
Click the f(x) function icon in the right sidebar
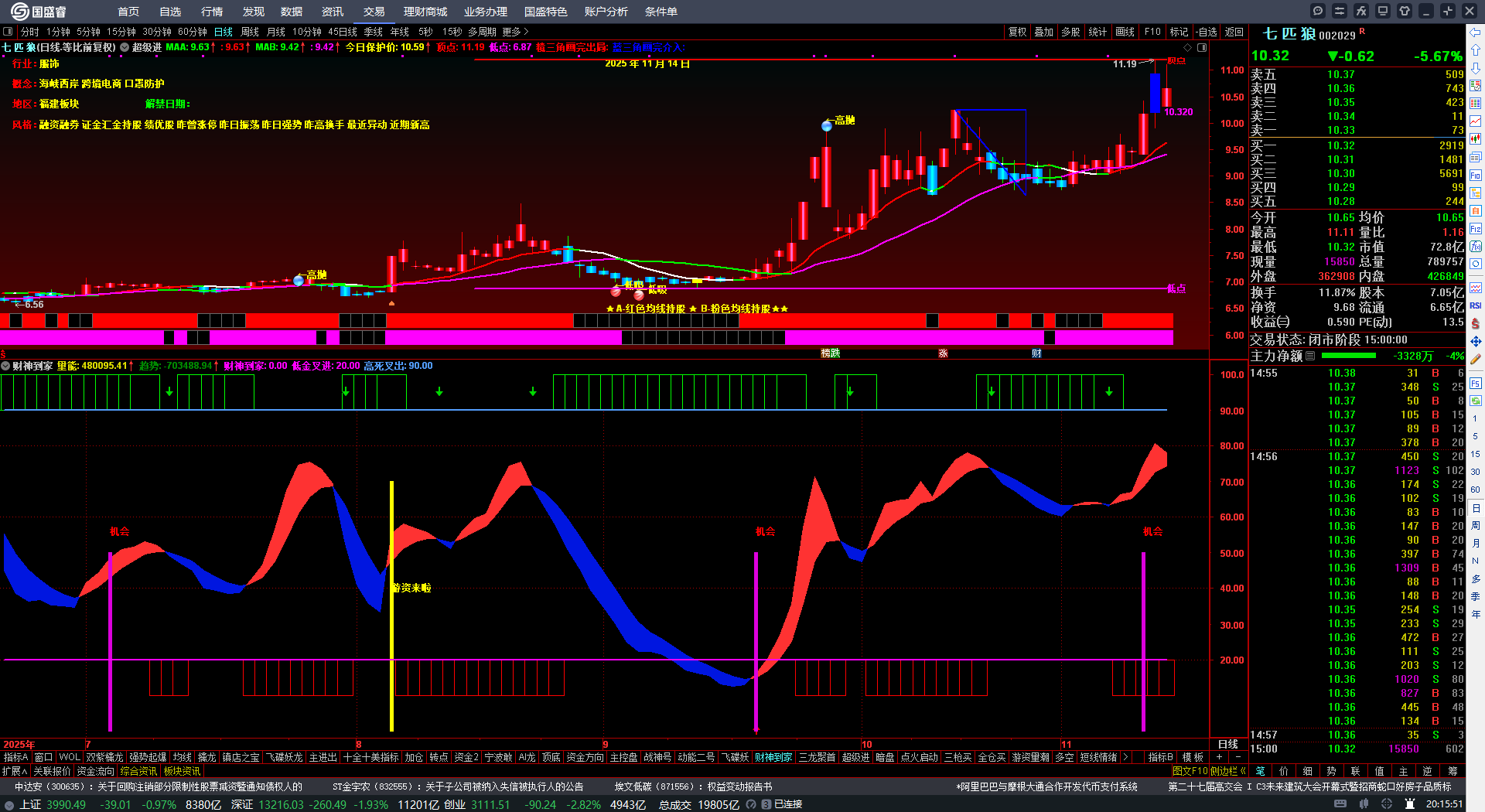1476,246
